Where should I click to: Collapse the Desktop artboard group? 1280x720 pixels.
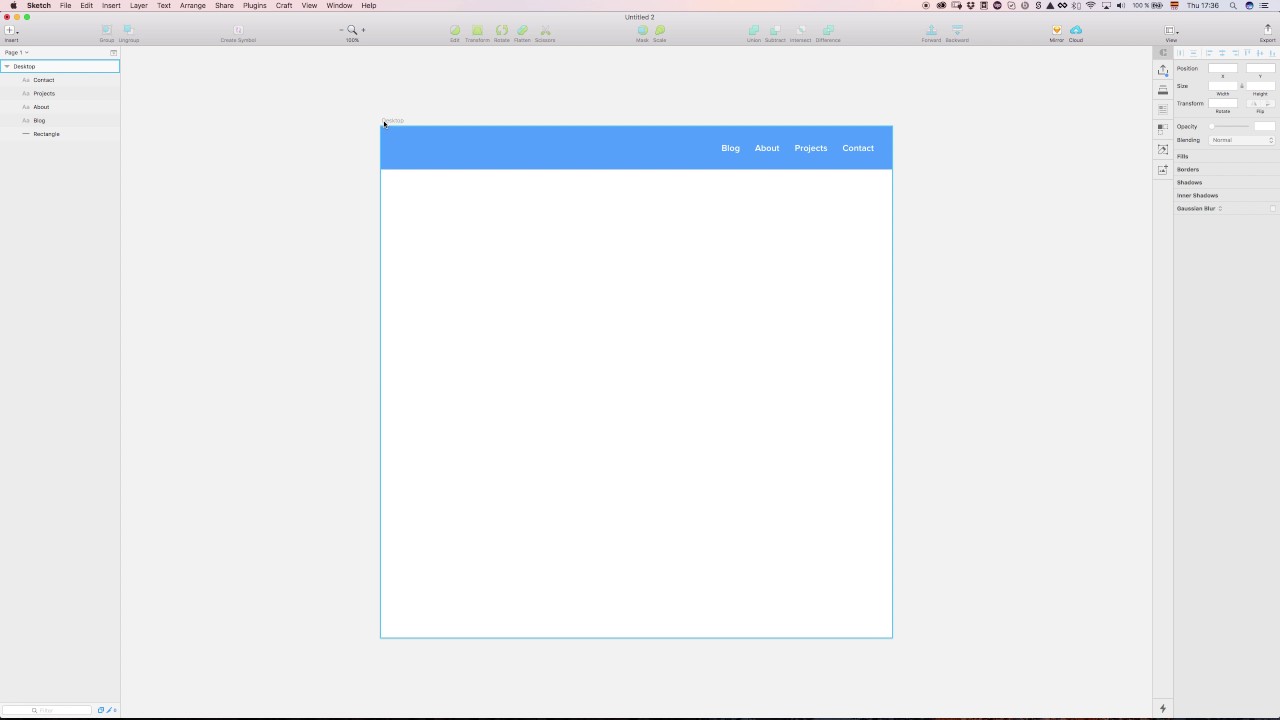pyautogui.click(x=7, y=66)
